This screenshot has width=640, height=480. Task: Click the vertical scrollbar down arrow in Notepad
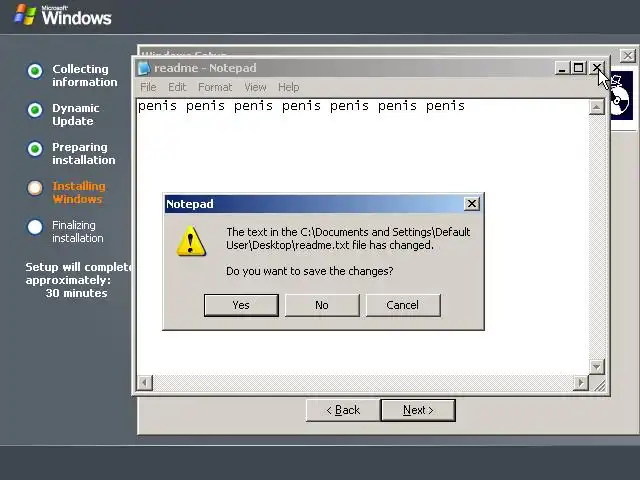tap(596, 367)
